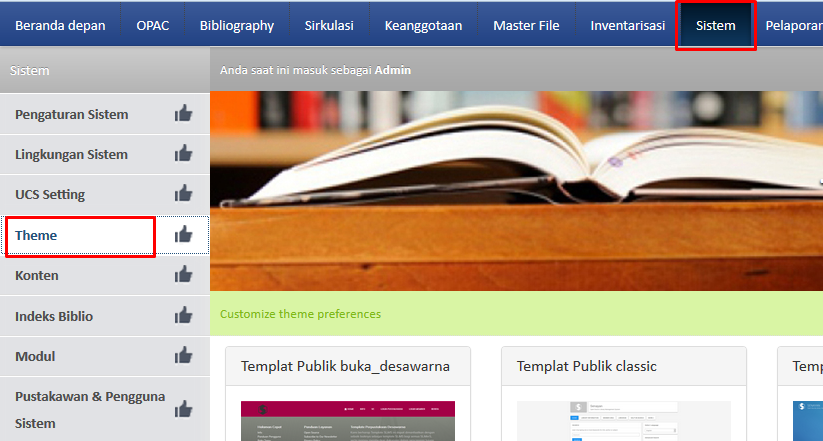Image resolution: width=823 pixels, height=441 pixels.
Task: Click thumbs-up icon beside Modul
Action: click(x=183, y=355)
